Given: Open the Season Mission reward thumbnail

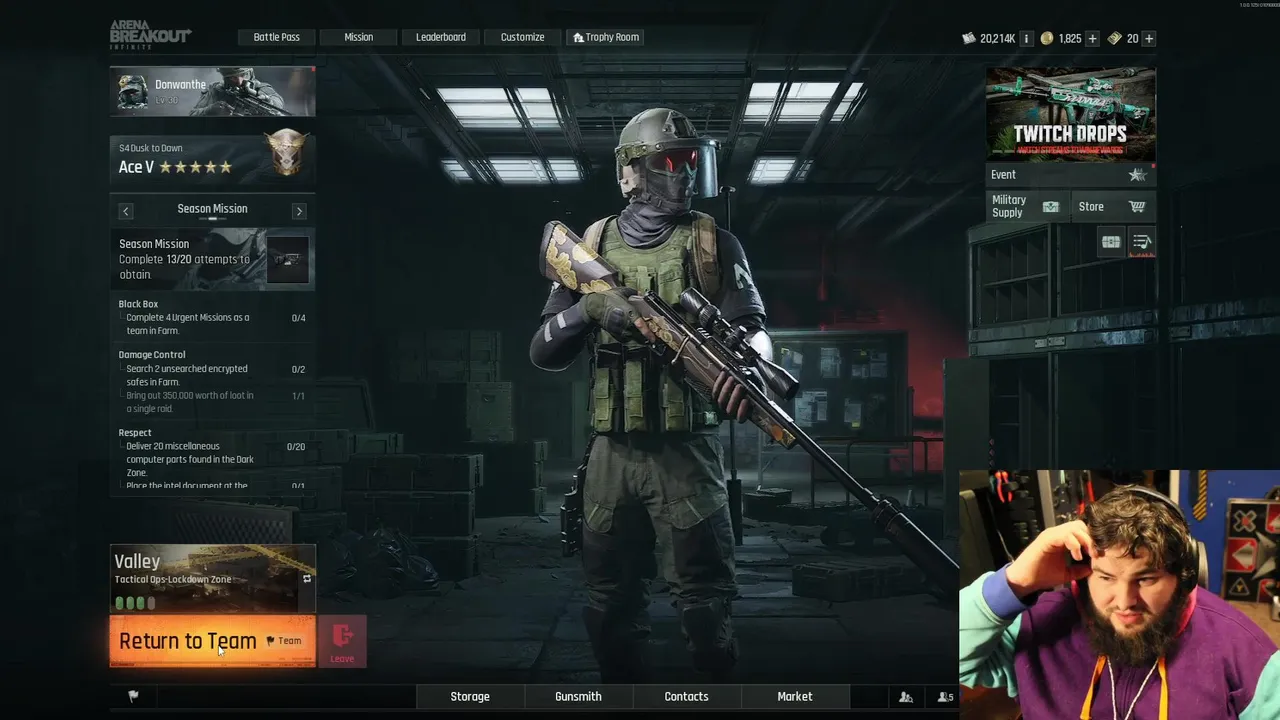Looking at the screenshot, I should (x=288, y=259).
